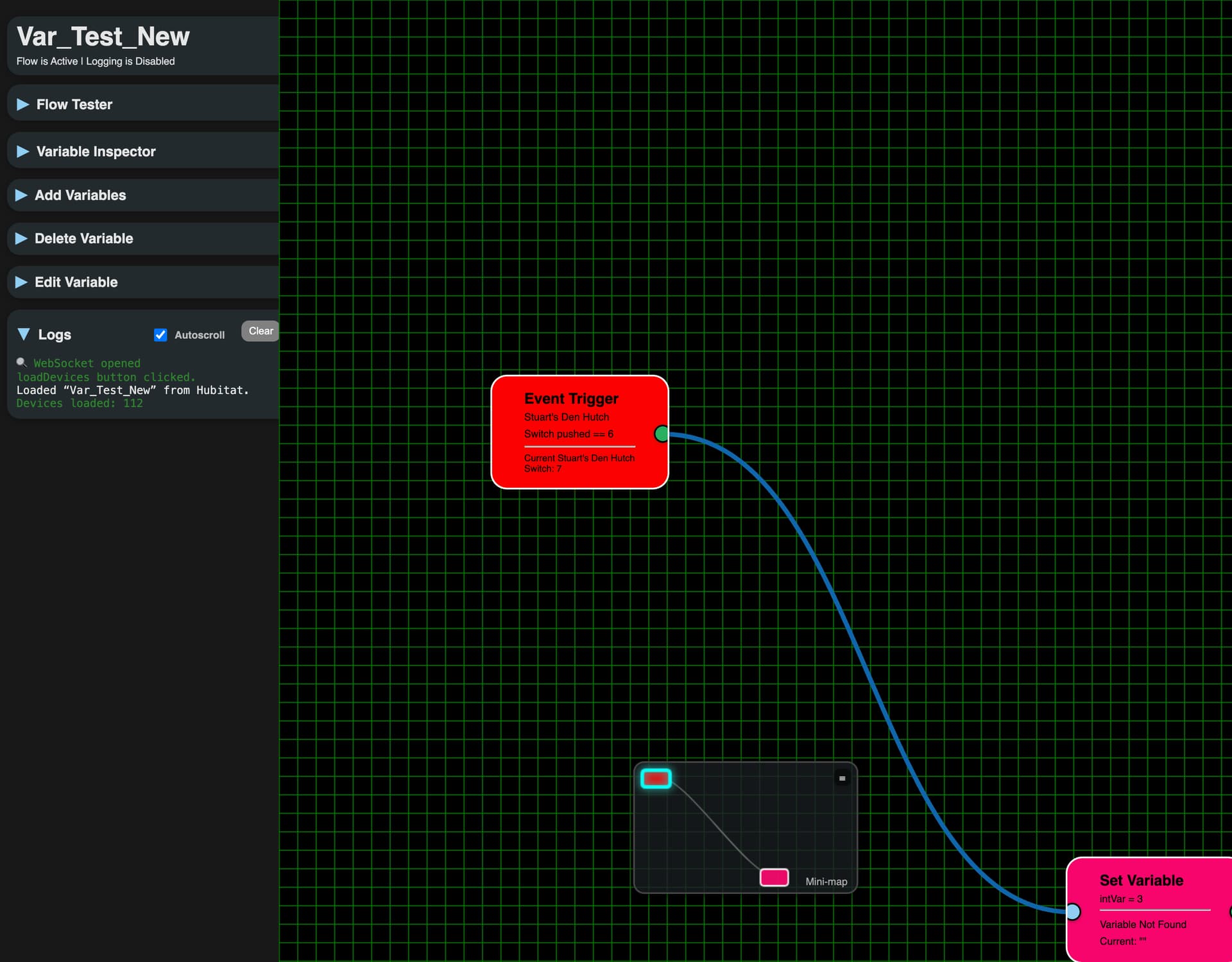
Task: Toggle the Autoscroll checkbox
Action: coord(160,335)
